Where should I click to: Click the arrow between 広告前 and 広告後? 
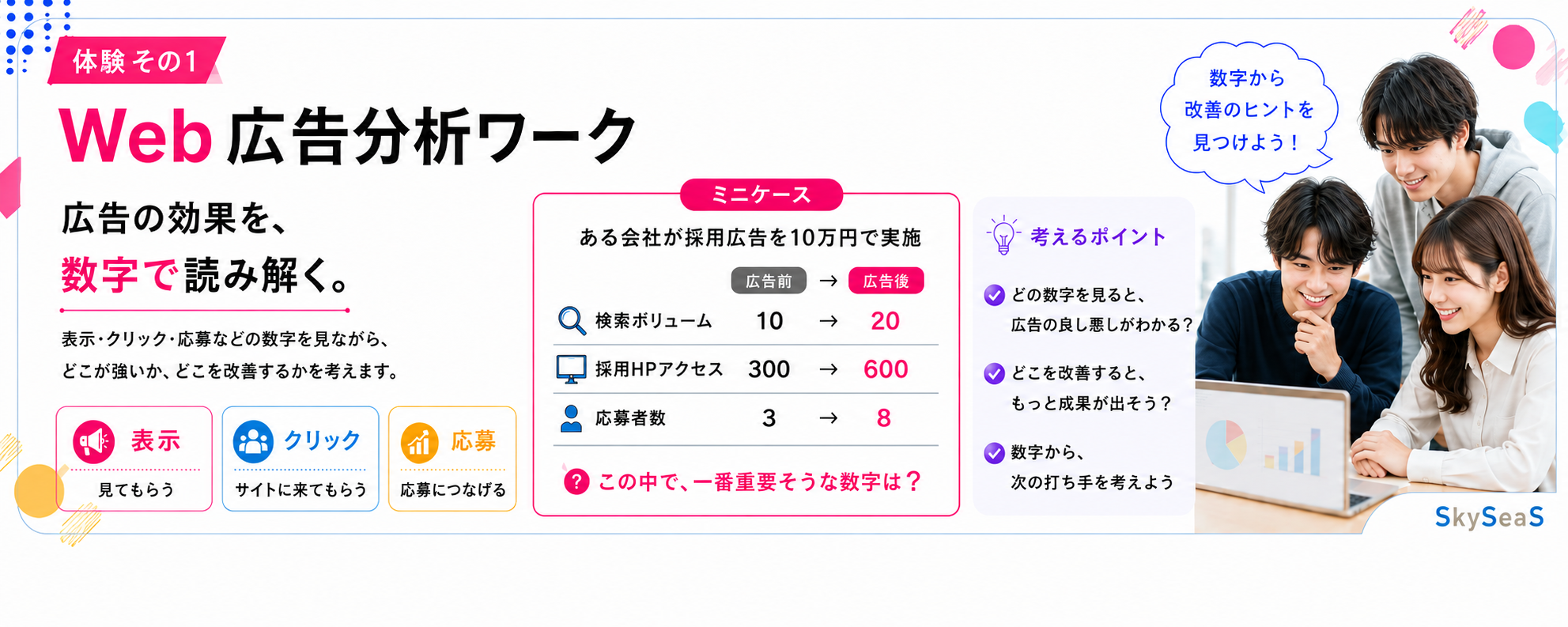[x=828, y=281]
